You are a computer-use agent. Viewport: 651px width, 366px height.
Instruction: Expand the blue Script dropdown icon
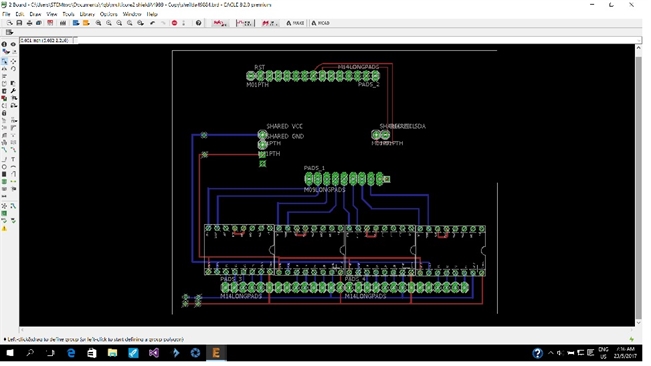(76, 23)
